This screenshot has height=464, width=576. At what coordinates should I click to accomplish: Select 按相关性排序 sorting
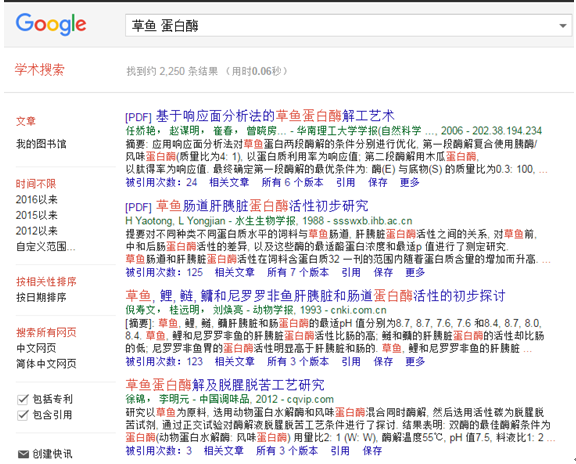coord(46,281)
